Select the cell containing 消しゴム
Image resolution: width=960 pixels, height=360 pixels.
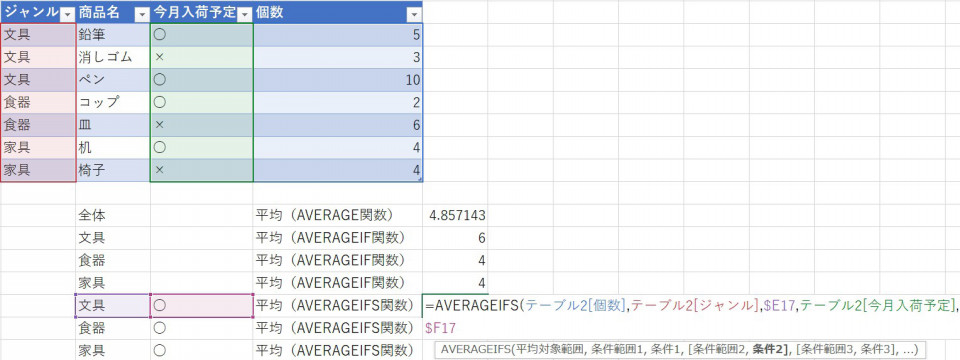point(113,57)
